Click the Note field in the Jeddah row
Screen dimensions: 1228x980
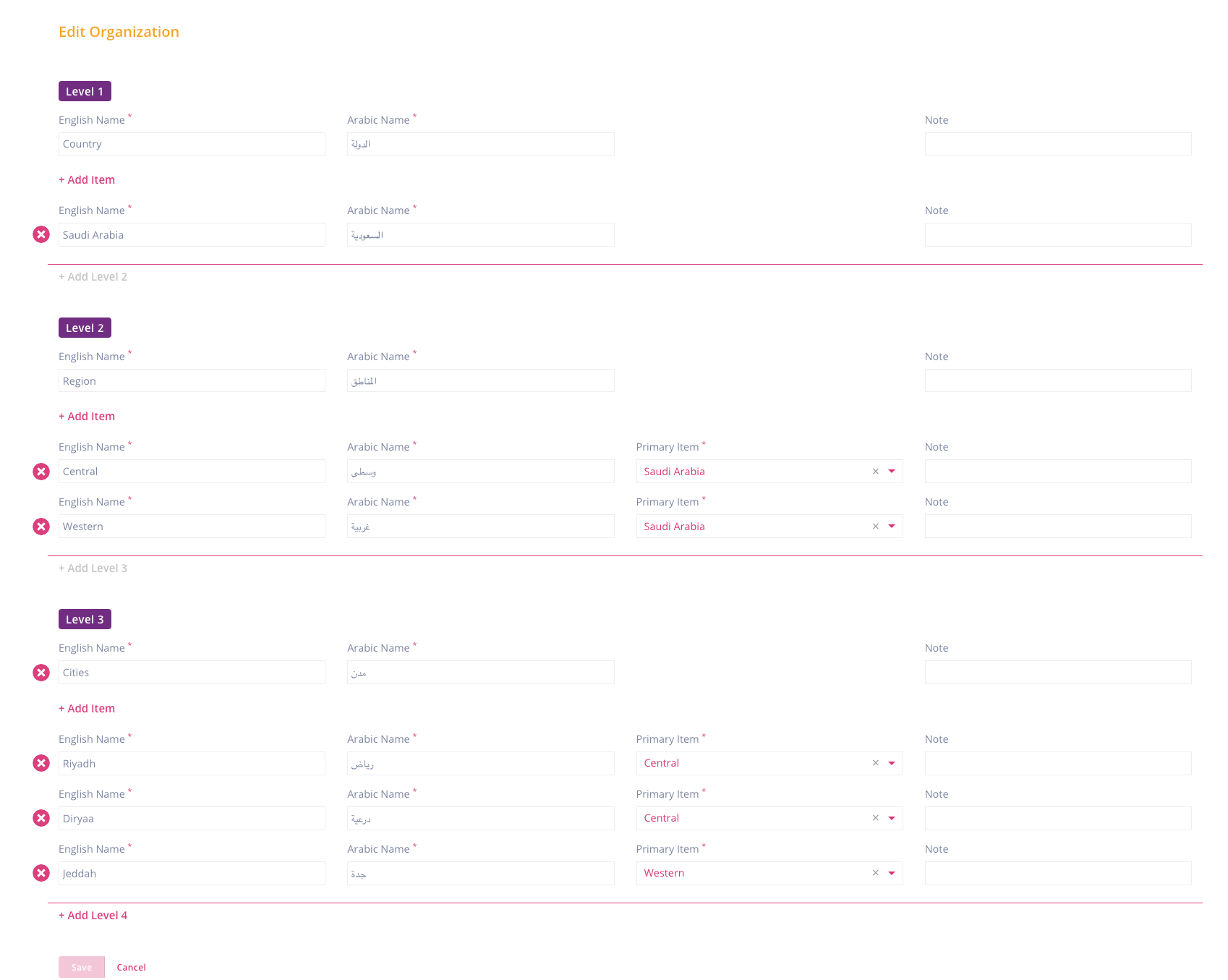point(1058,873)
